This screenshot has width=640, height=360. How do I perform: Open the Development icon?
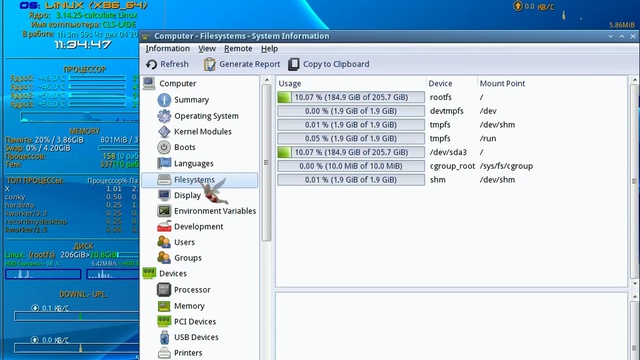point(164,226)
